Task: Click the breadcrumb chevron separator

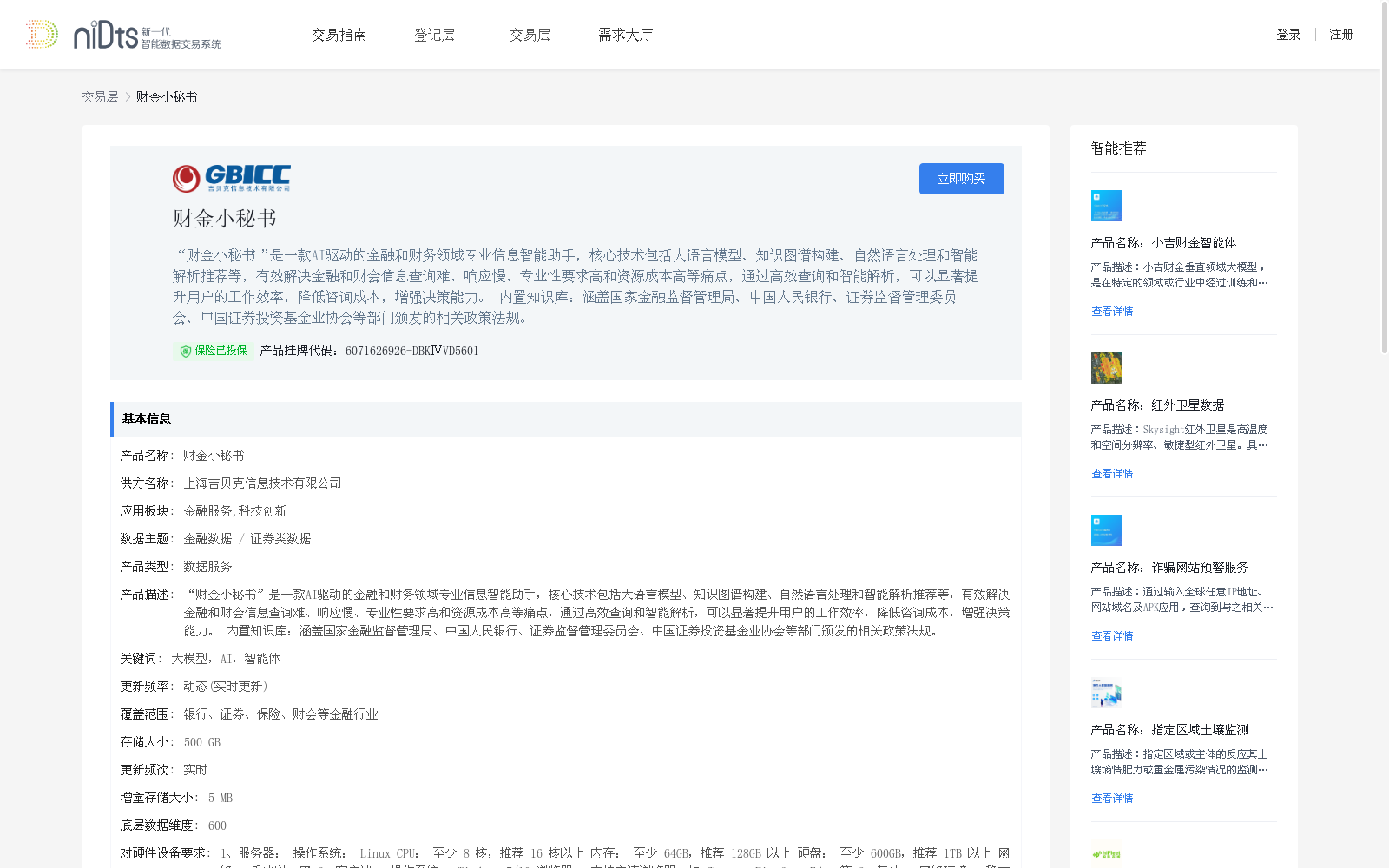Action: point(128,97)
